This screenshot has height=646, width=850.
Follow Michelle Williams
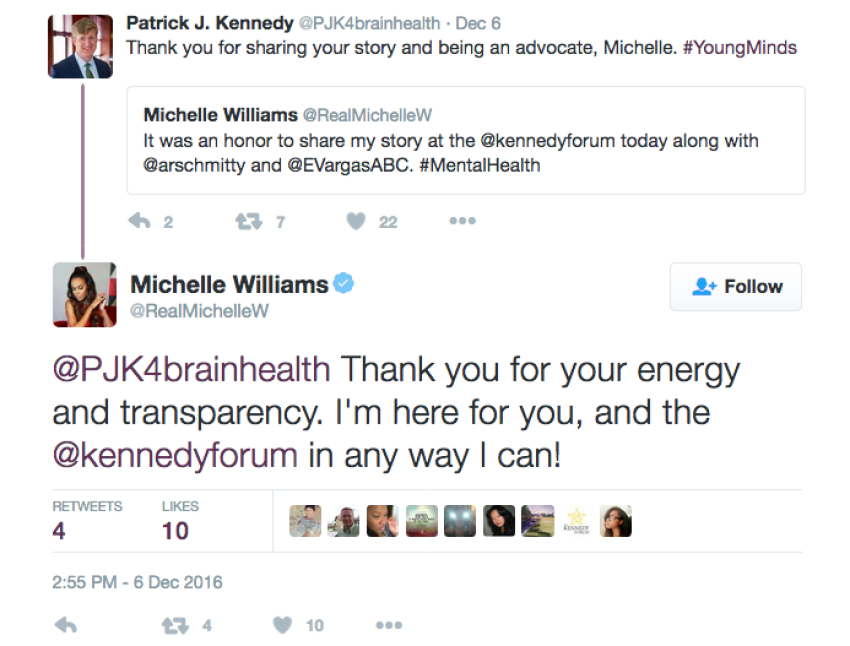click(736, 287)
